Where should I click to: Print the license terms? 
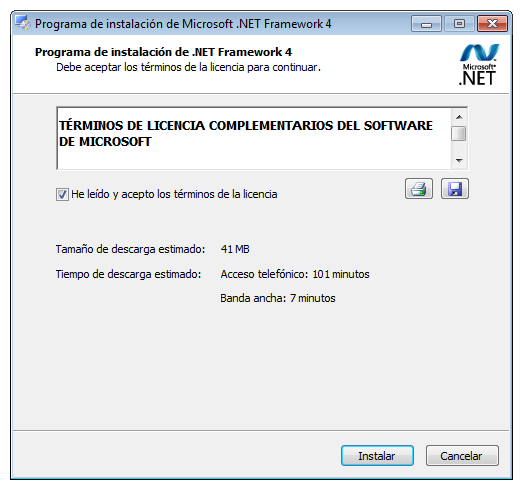coord(419,189)
